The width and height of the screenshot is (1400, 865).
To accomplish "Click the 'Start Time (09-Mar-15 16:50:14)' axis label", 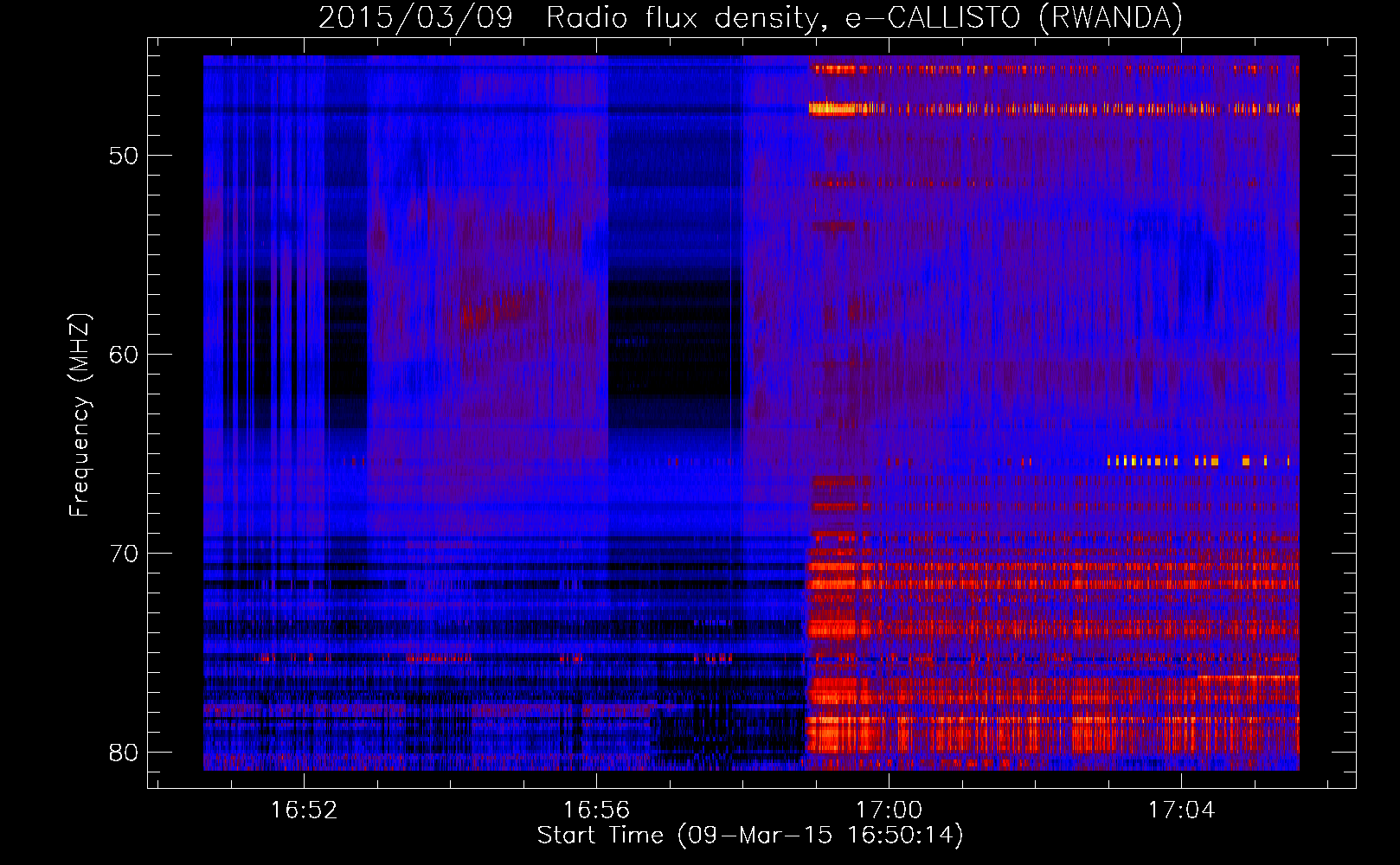I will click(x=750, y=836).
